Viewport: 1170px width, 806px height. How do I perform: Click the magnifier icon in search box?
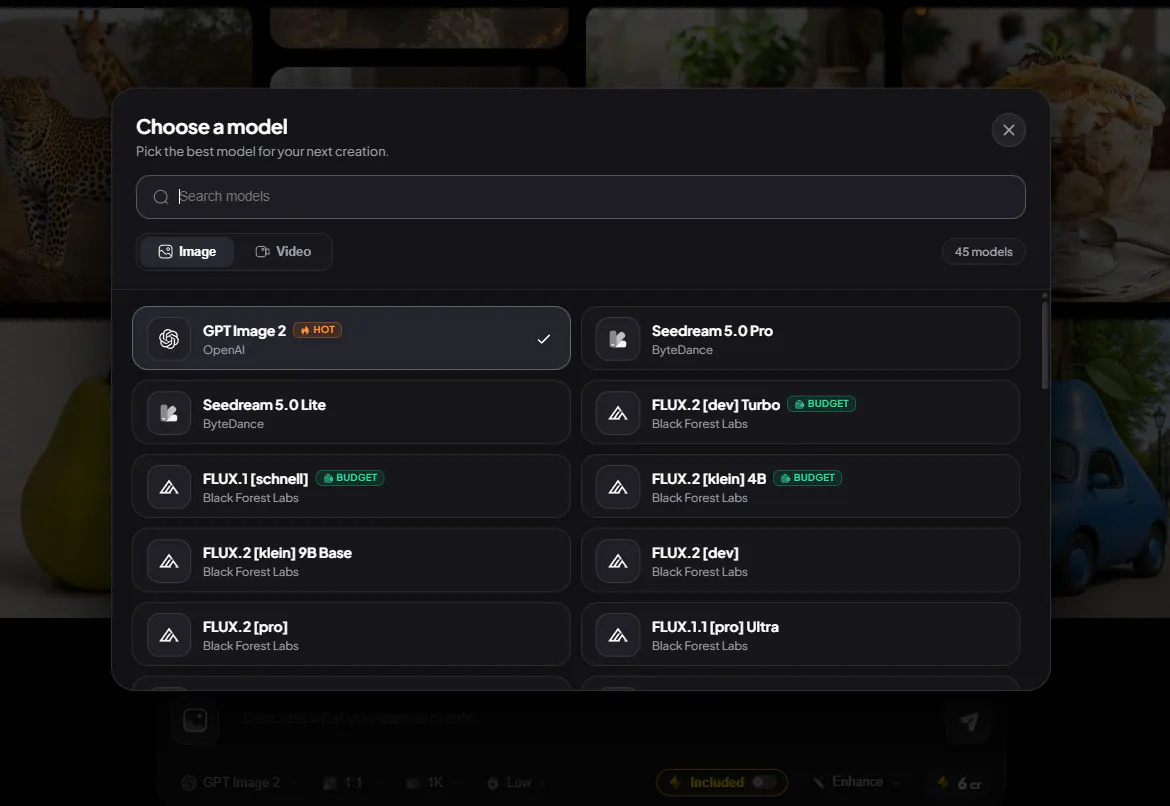(x=160, y=197)
